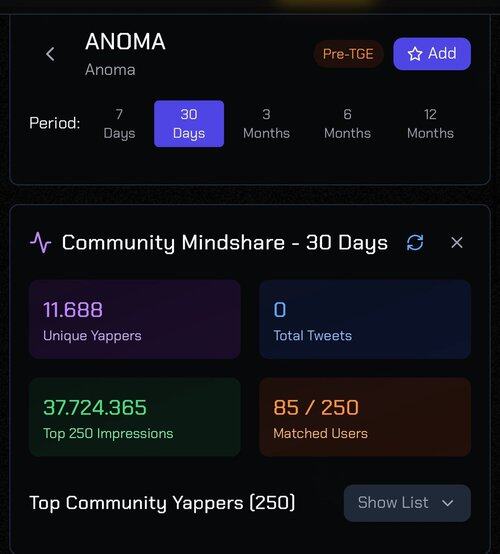Open the Total Tweets stat card
This screenshot has width=500, height=554.
[365, 319]
